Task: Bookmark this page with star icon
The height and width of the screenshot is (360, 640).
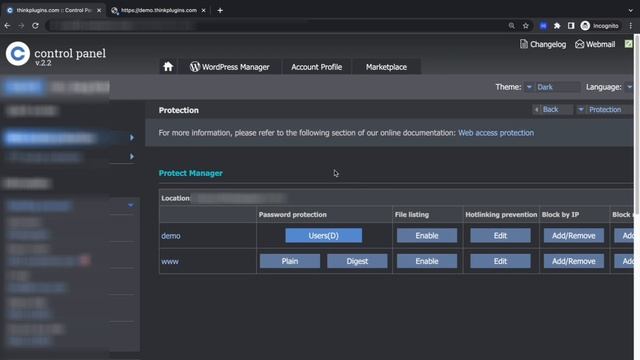Action: click(526, 26)
